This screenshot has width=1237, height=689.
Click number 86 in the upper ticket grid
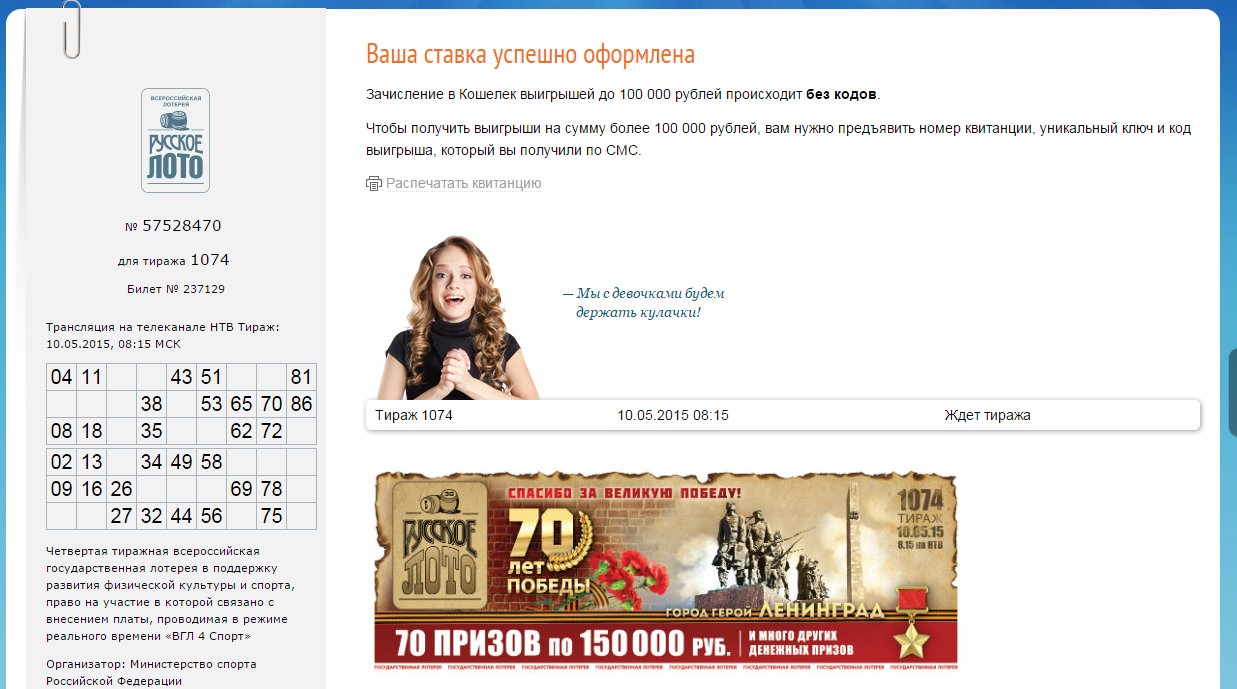pos(301,405)
